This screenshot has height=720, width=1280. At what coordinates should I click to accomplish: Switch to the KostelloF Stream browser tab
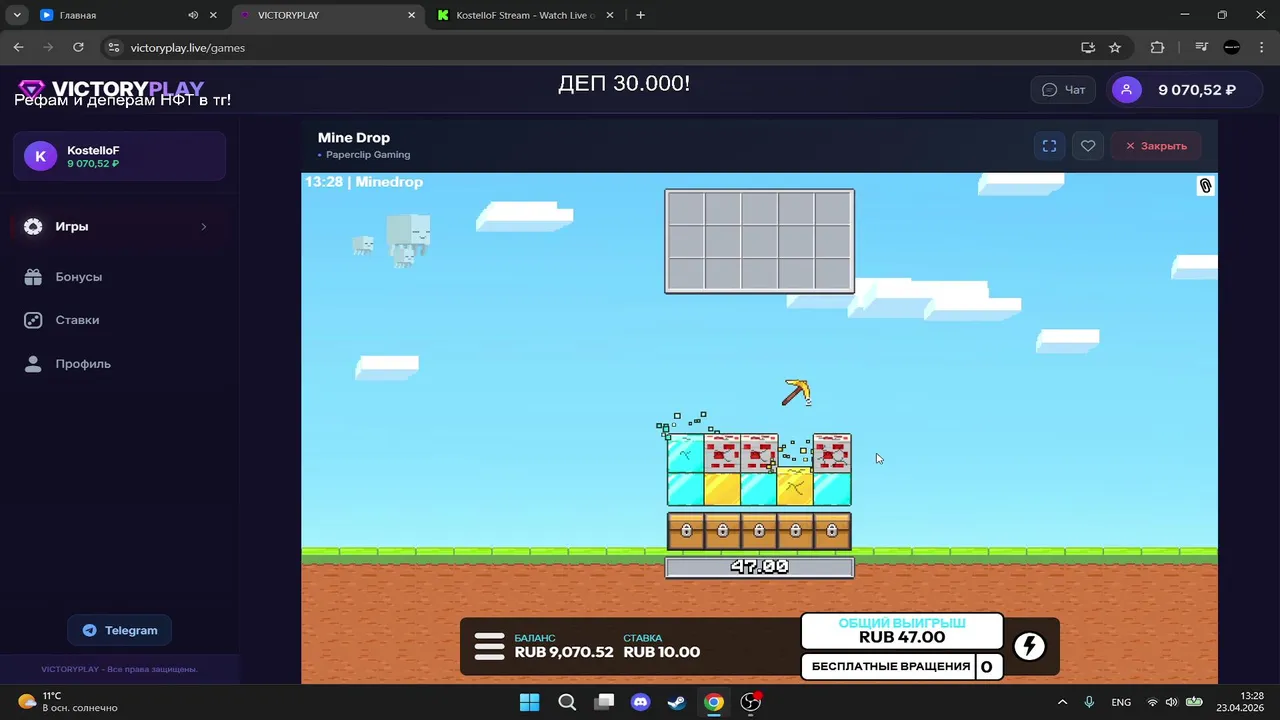(524, 15)
